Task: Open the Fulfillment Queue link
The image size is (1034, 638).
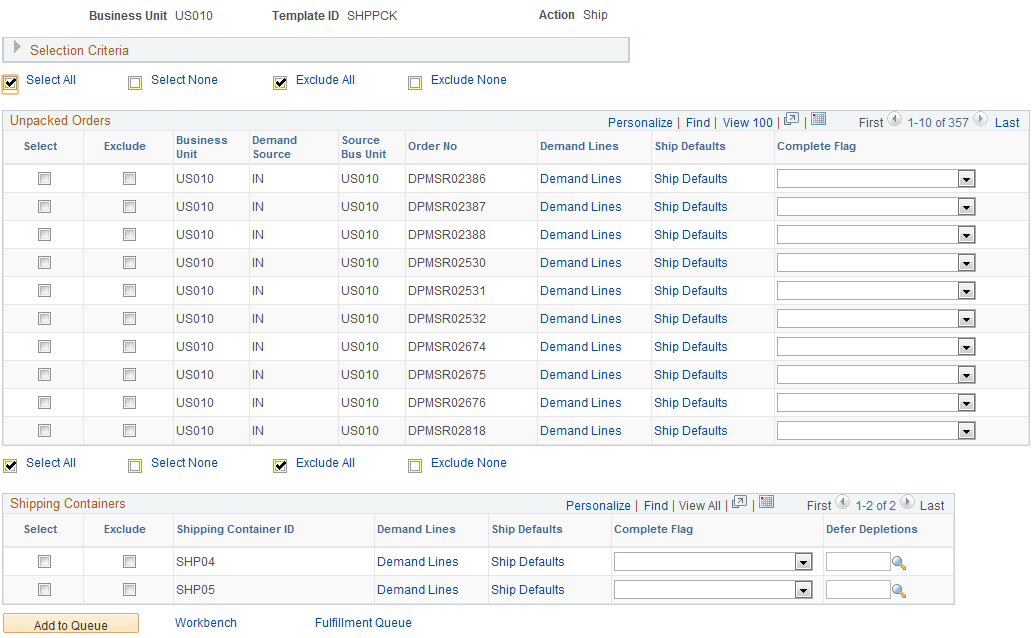Action: (x=363, y=622)
